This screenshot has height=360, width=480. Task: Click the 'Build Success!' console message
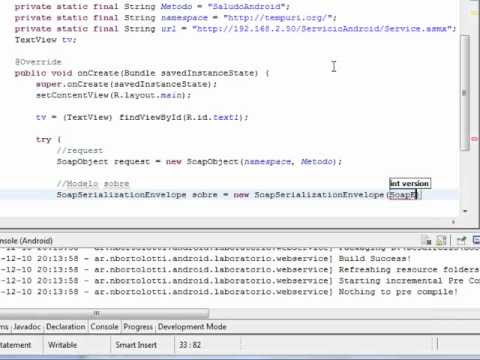point(375,258)
